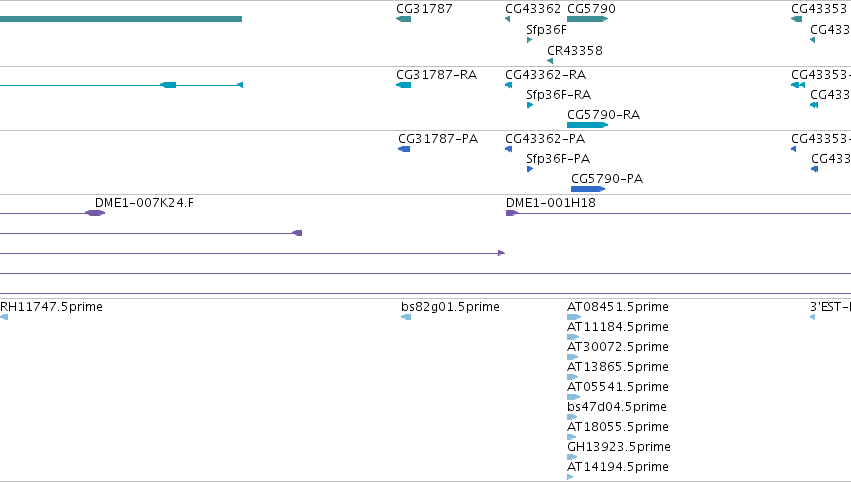This screenshot has width=851, height=482.
Task: Select the Sfp36F-RA transcript label
Action: [558, 95]
